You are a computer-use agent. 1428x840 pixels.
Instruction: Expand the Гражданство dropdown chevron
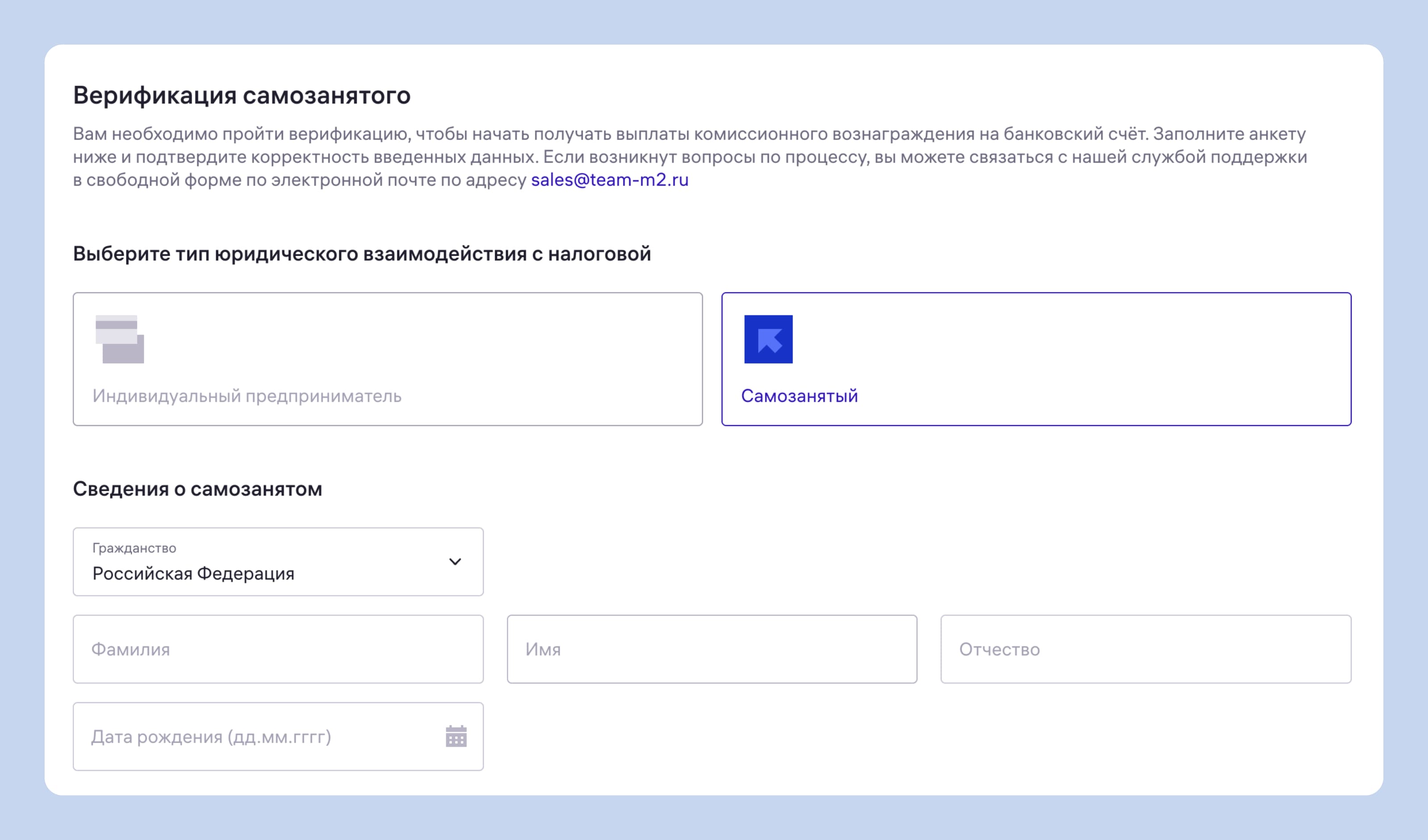(455, 561)
